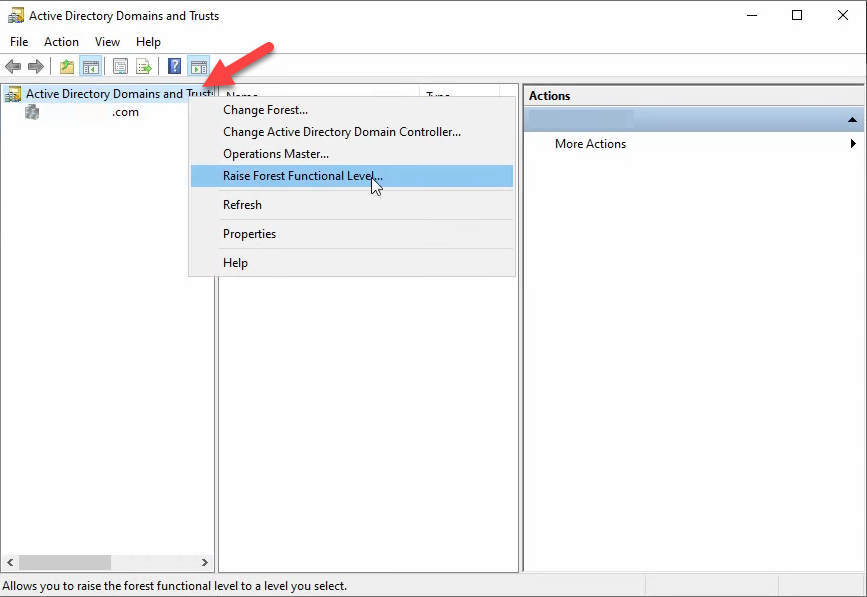
Task: Click More Actions in Actions pane
Action: [x=591, y=144]
